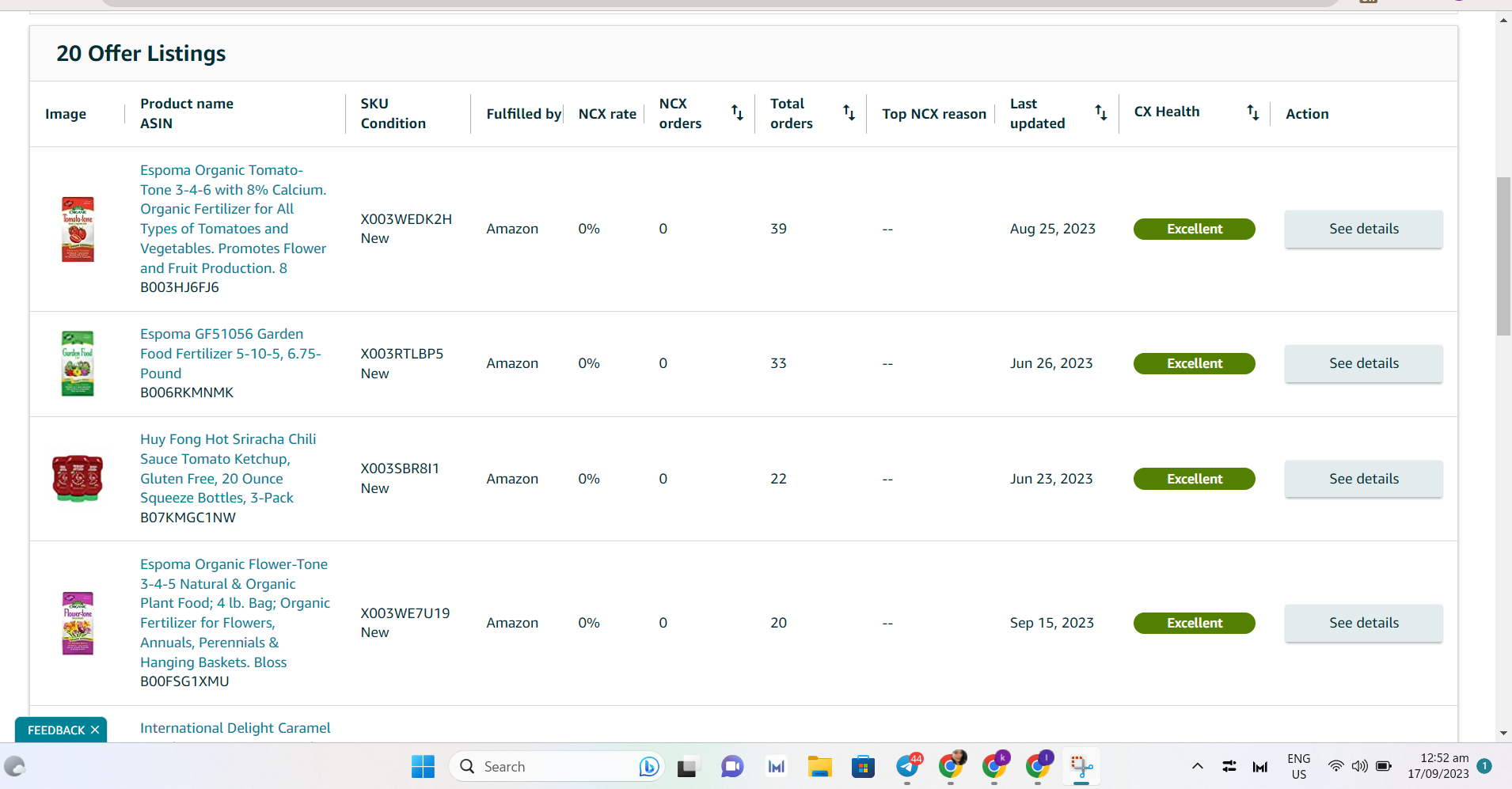Click the scrollbar's down arrow

coord(1503,734)
